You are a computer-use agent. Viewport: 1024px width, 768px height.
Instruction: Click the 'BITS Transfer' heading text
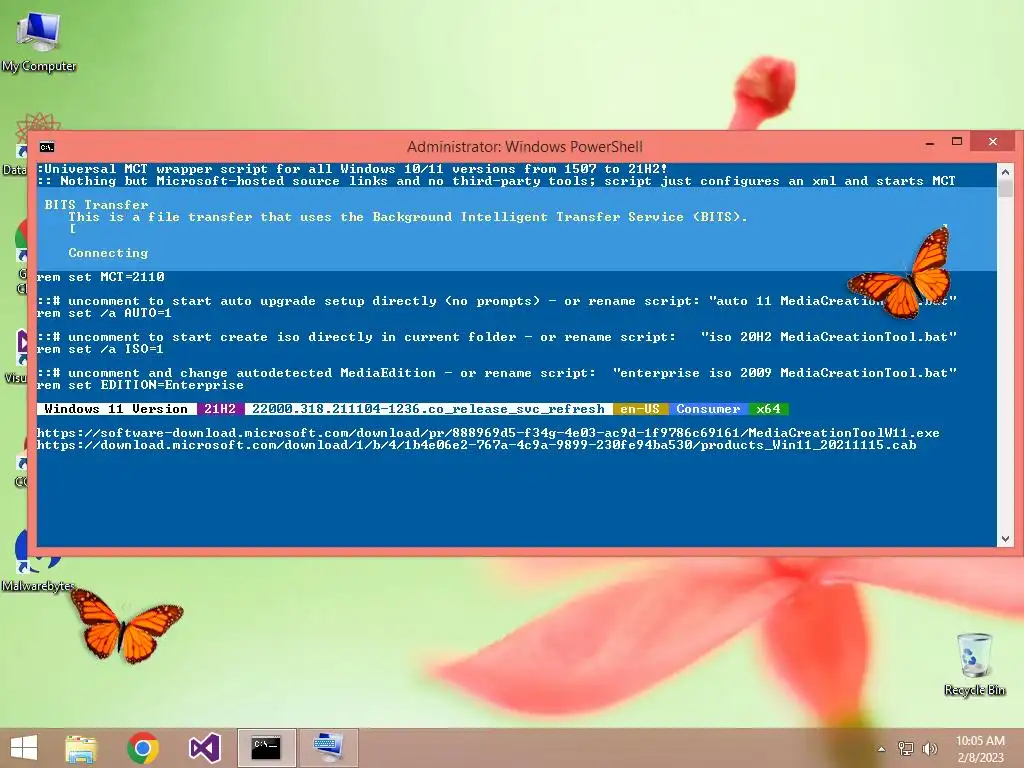pyautogui.click(x=97, y=204)
